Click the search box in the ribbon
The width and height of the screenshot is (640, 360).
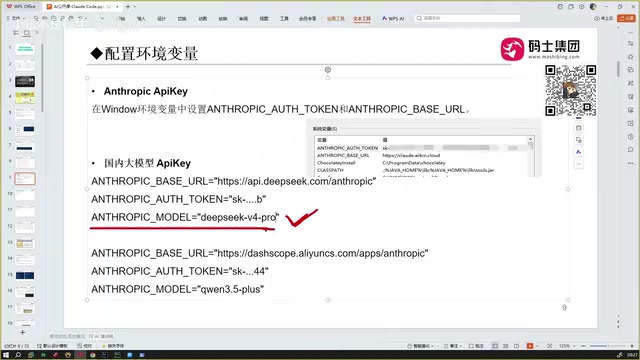(467, 18)
